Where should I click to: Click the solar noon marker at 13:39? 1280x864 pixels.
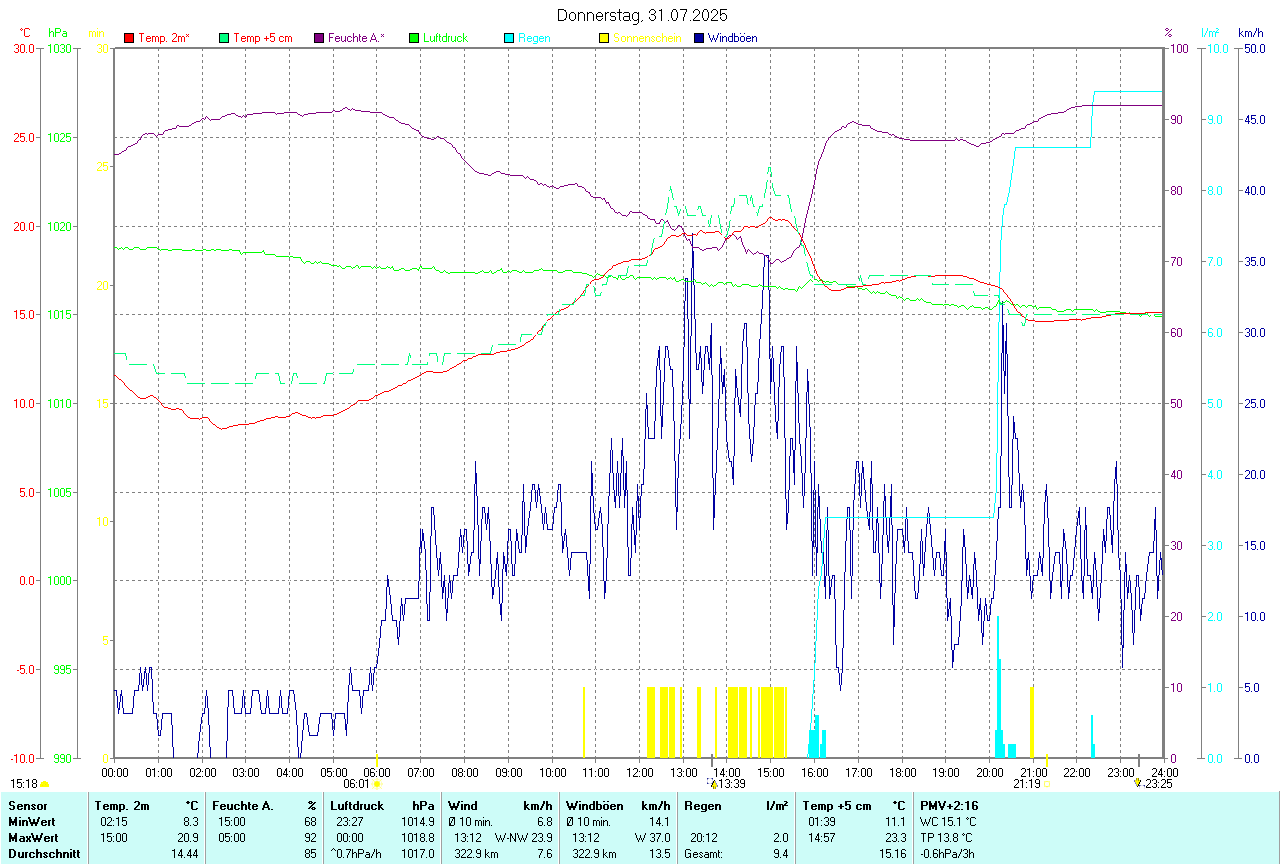pos(713,784)
